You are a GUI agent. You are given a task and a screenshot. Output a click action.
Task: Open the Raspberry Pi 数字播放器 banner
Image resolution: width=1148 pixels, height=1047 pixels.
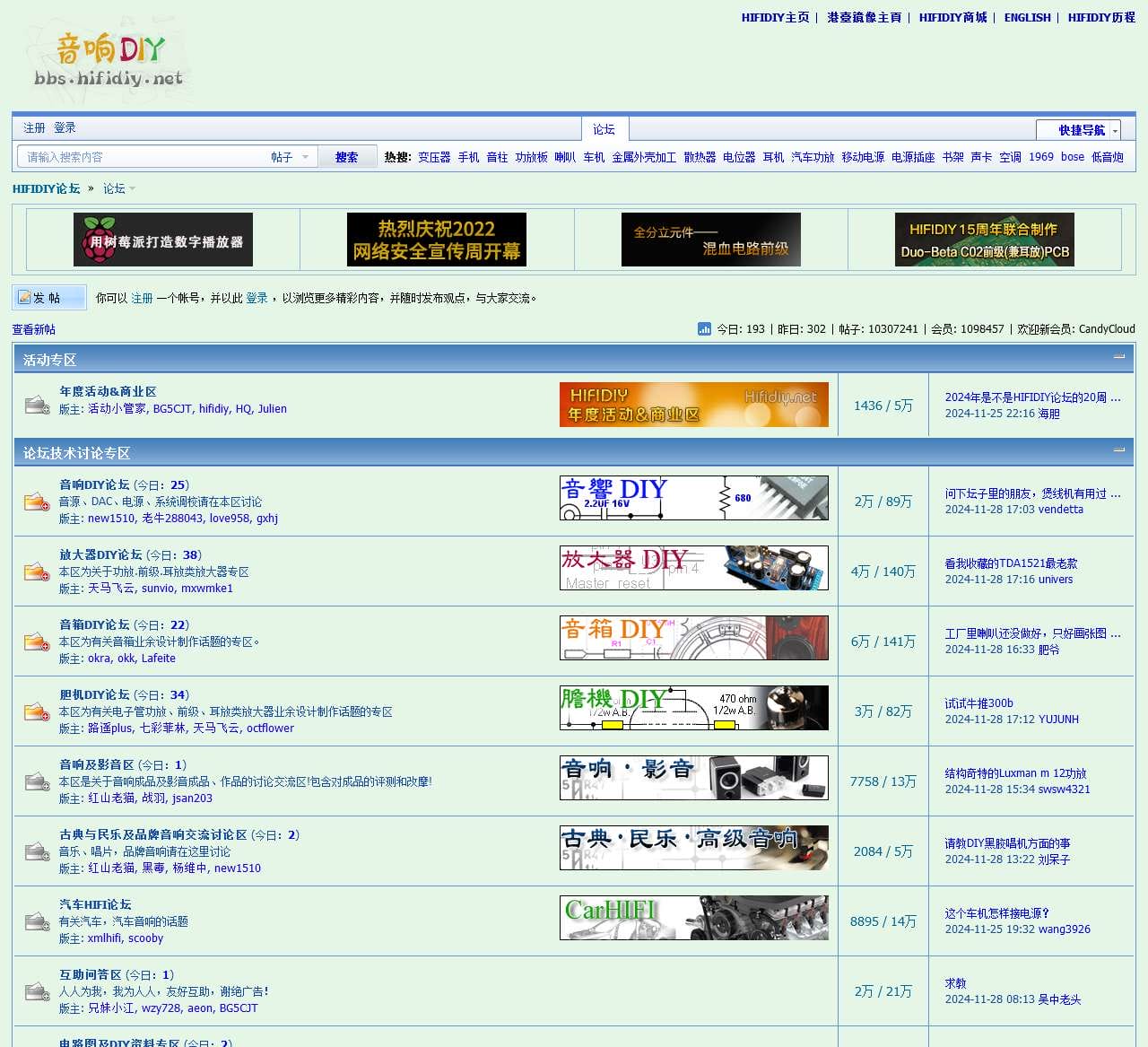[163, 240]
